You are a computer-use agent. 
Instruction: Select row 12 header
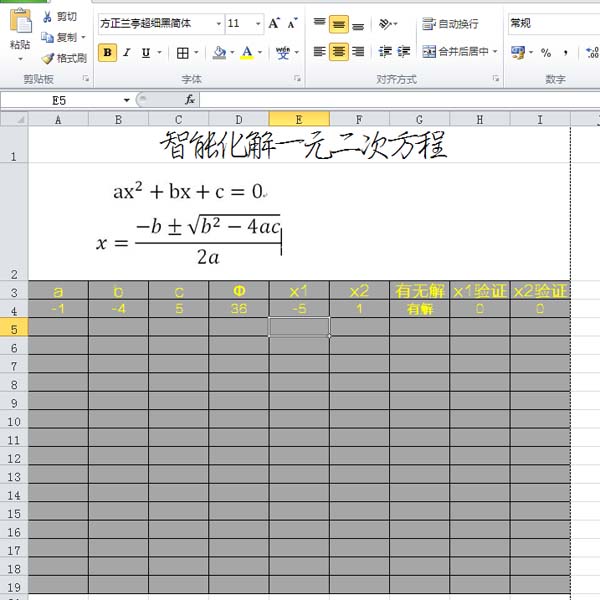(14, 458)
